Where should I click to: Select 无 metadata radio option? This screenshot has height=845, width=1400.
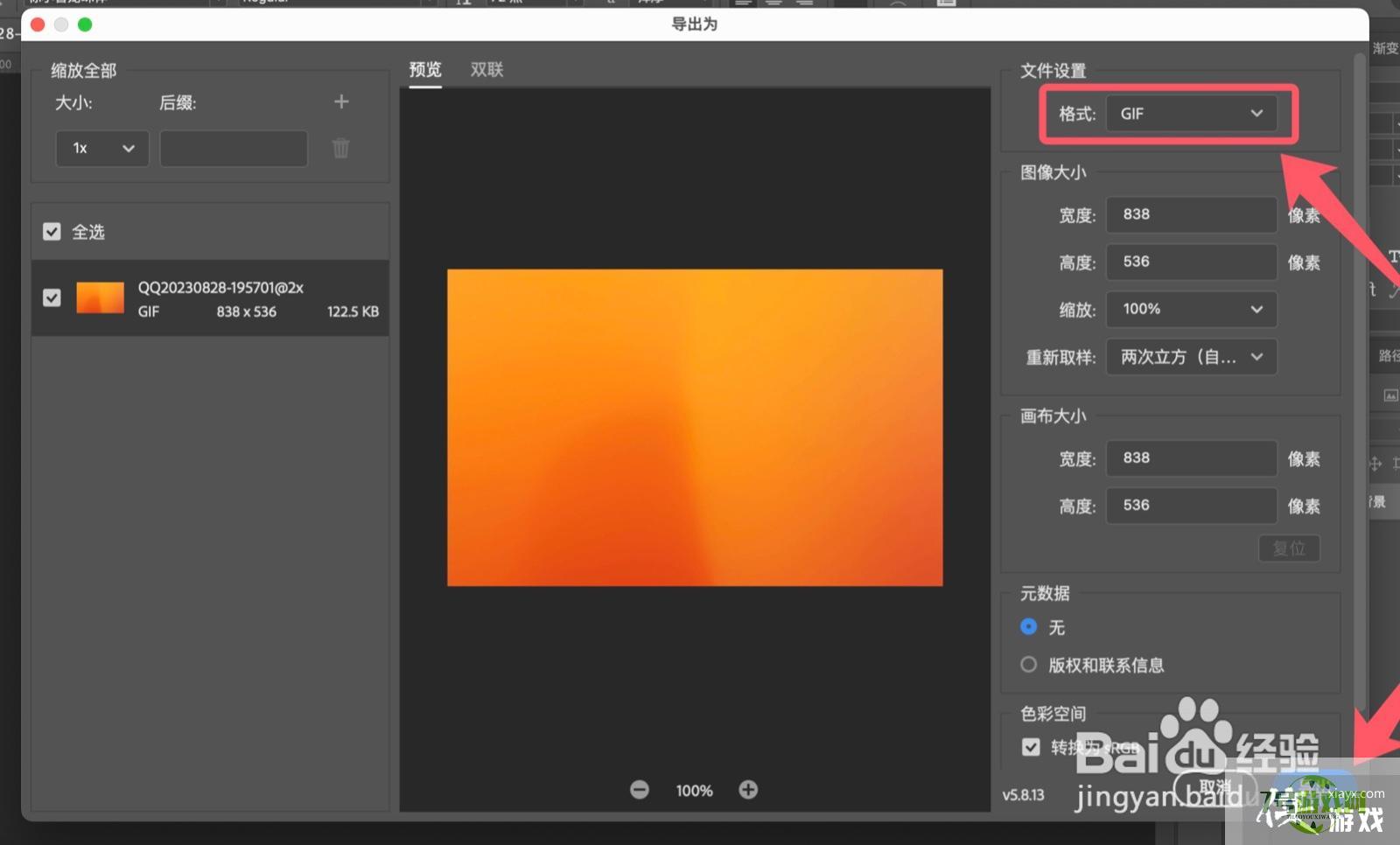coord(1029,626)
